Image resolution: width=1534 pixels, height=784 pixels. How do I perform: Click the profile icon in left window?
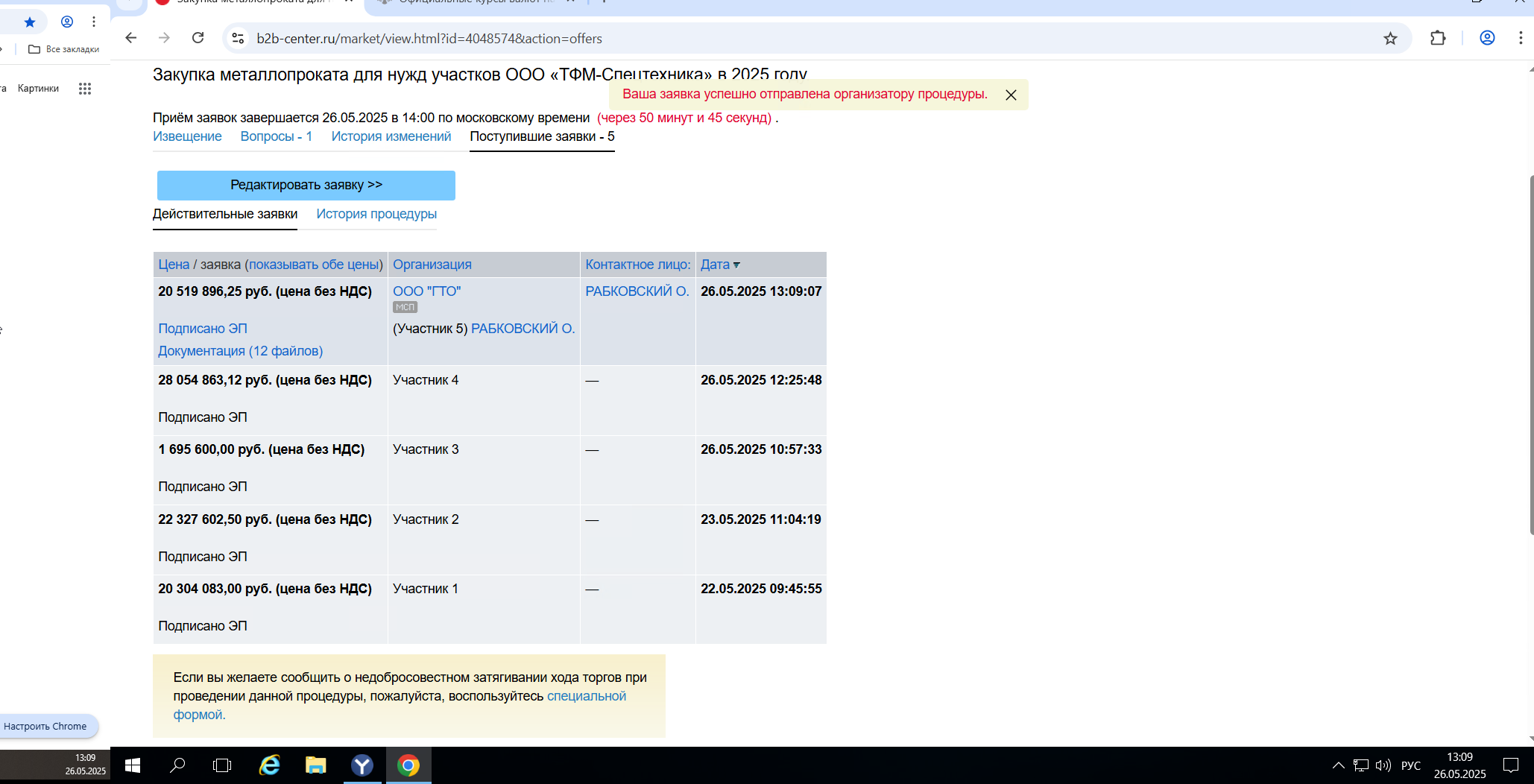[67, 22]
